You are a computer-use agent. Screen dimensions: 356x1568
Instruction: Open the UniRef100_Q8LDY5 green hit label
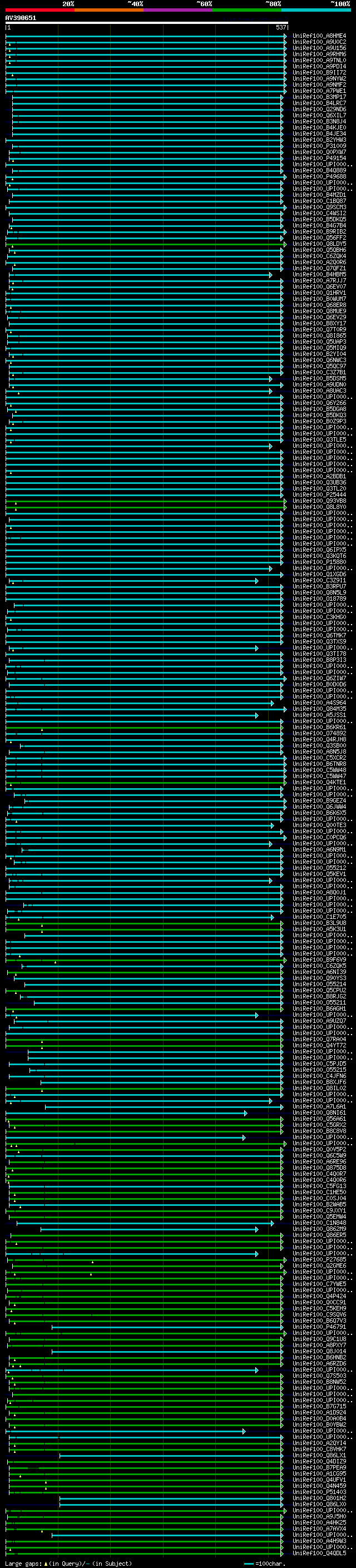tap(319, 244)
